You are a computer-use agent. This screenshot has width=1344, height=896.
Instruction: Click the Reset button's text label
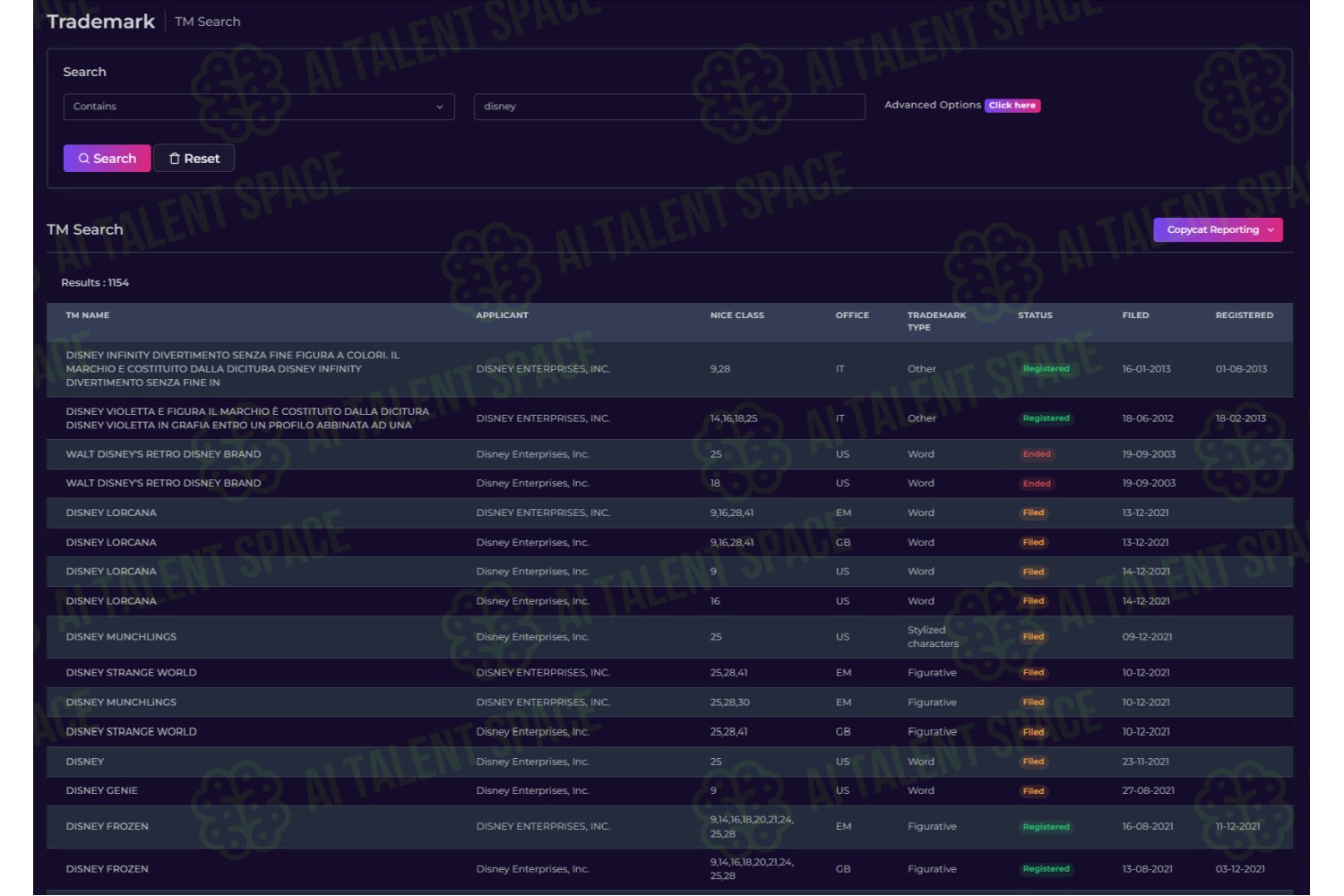click(202, 159)
